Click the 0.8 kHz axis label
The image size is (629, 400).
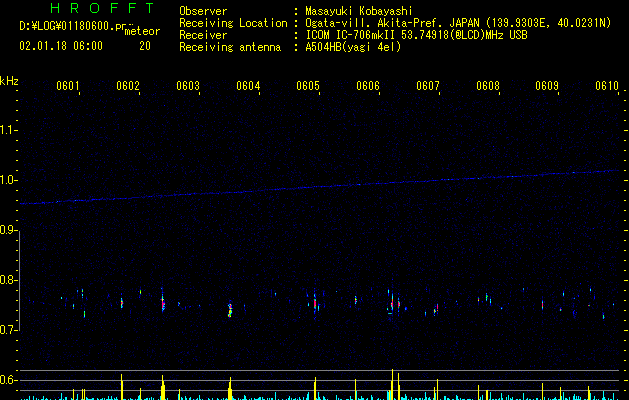pyautogui.click(x=9, y=280)
